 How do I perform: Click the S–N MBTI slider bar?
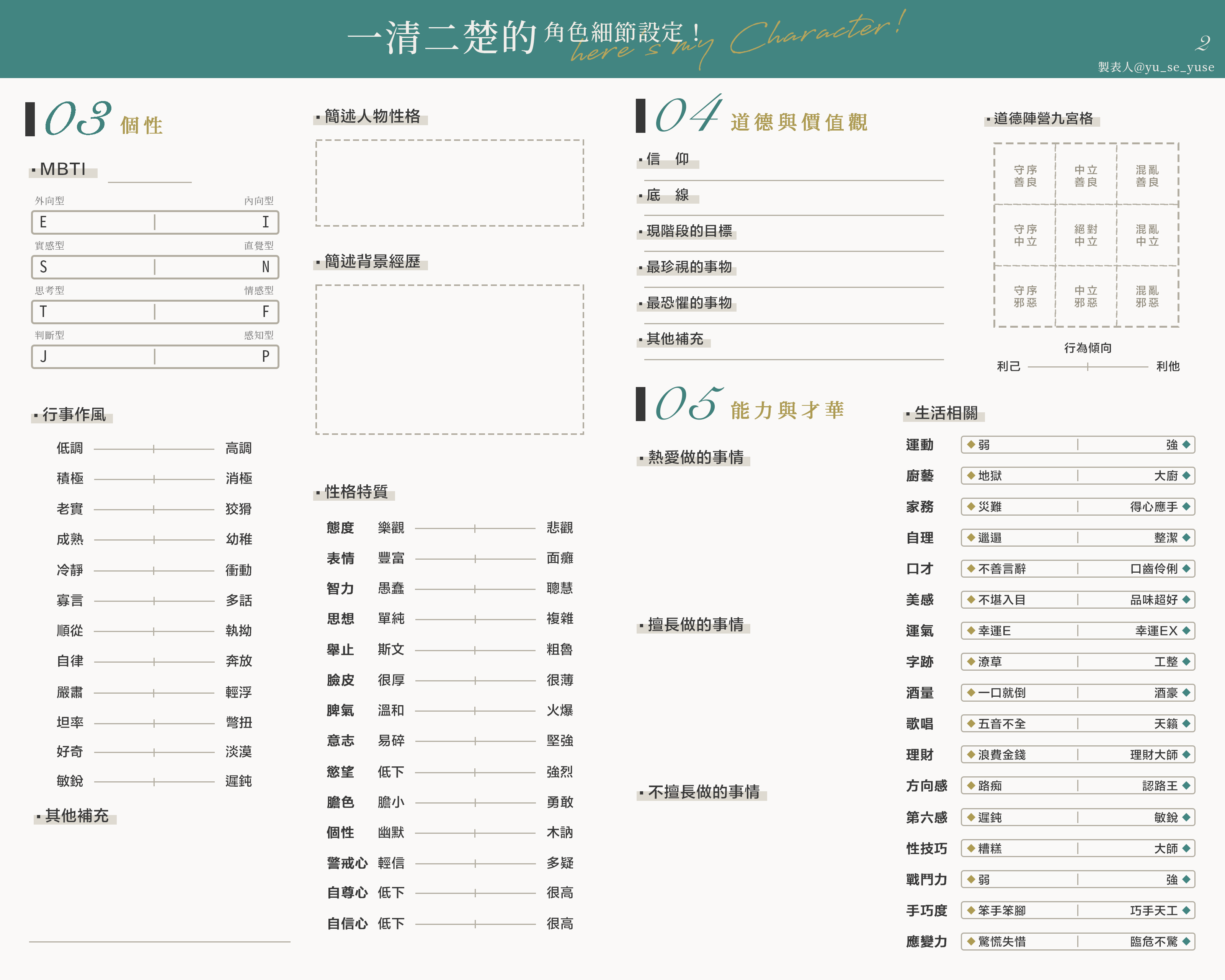click(x=155, y=267)
